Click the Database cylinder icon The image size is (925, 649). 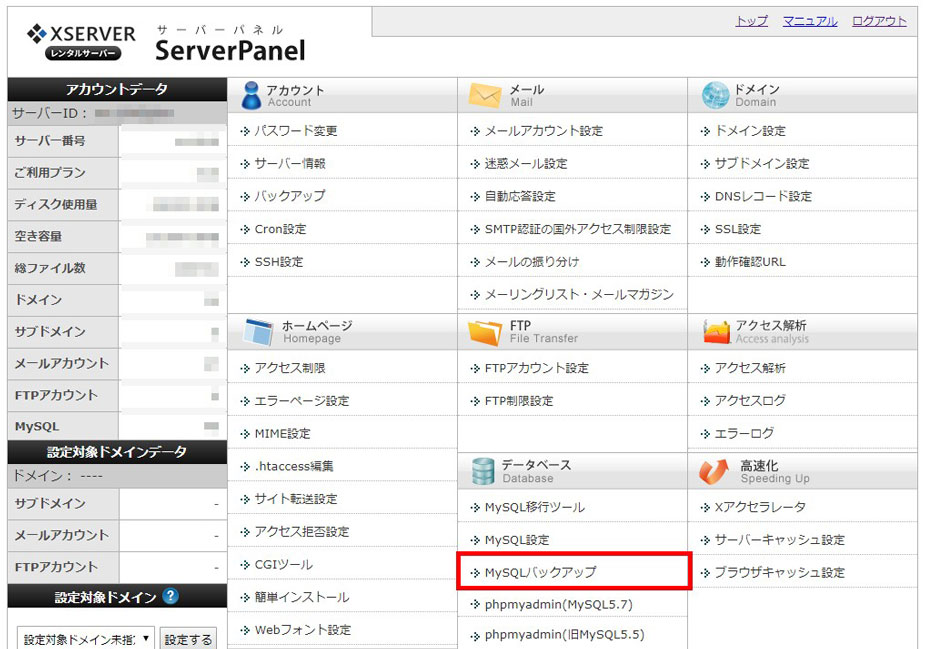click(483, 471)
